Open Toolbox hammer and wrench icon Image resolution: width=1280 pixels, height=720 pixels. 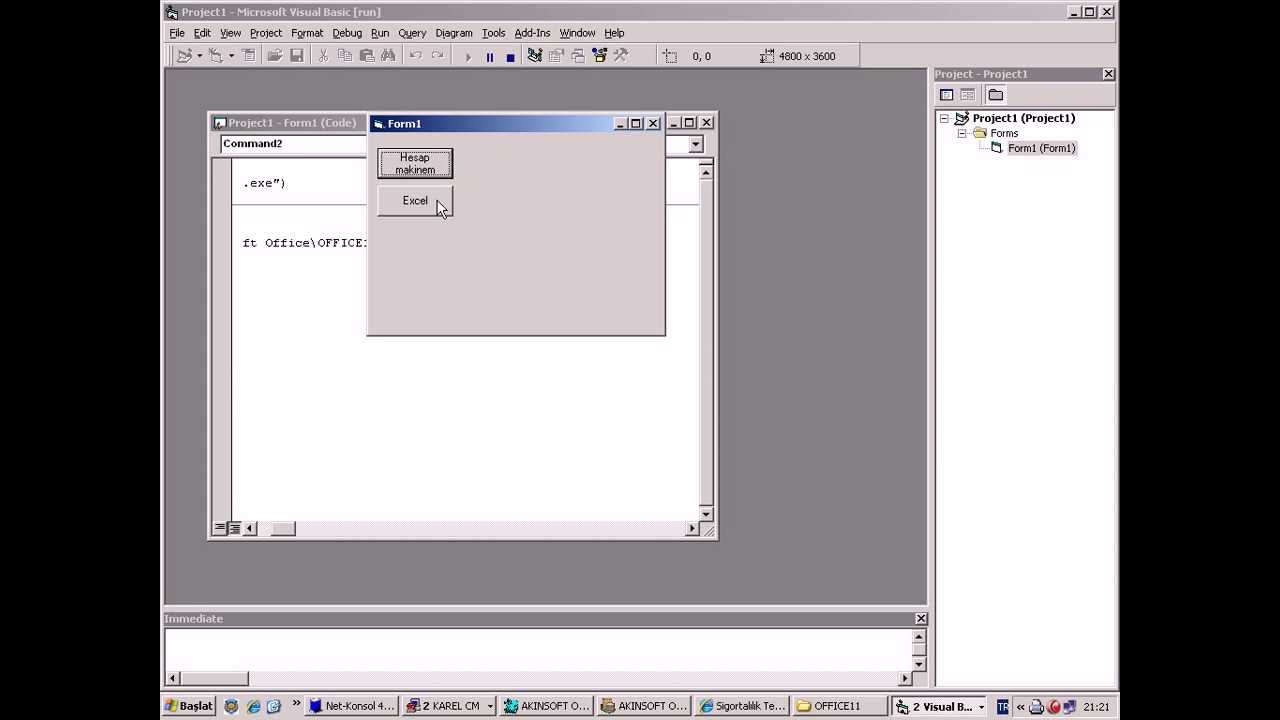[x=621, y=56]
